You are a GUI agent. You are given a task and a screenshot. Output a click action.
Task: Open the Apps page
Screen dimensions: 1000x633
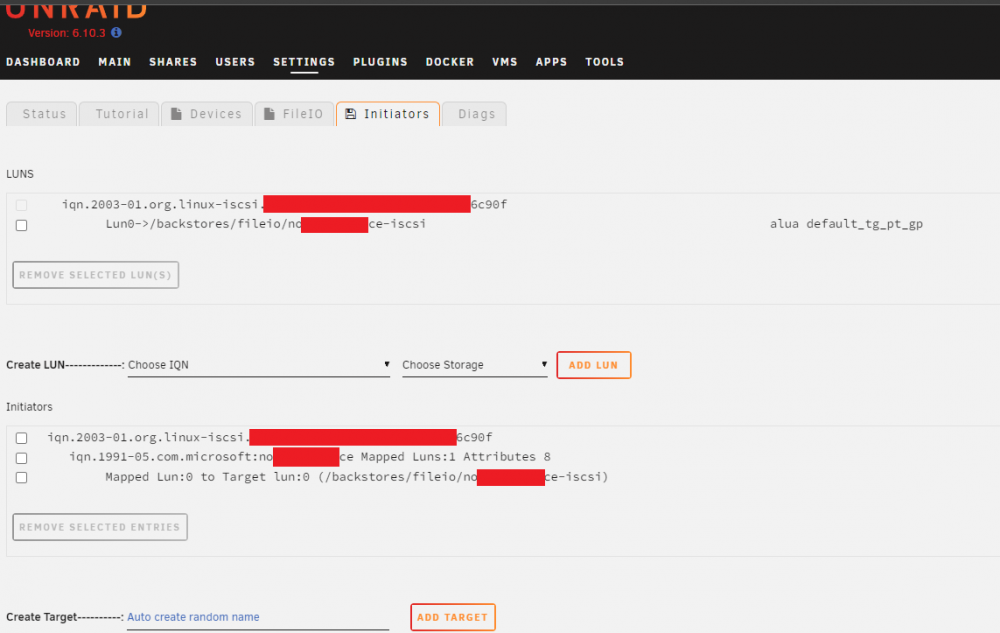552,62
